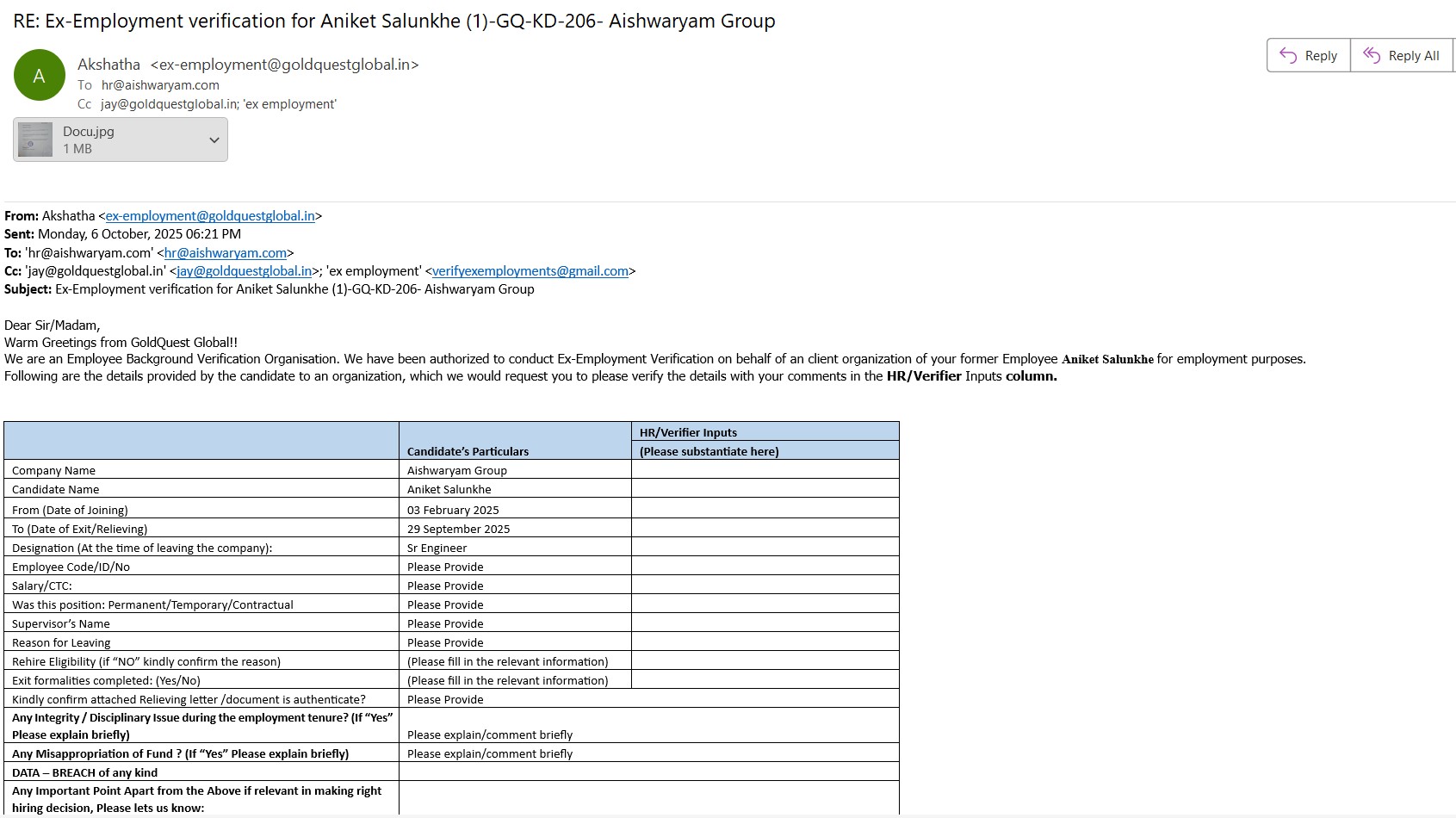Click 'DATA – BREACH of any kind' label
Viewport: 1456px width, 818px height.
(x=84, y=773)
